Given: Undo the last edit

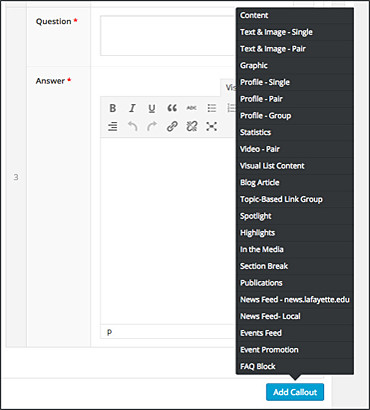Looking at the screenshot, I should [132, 126].
